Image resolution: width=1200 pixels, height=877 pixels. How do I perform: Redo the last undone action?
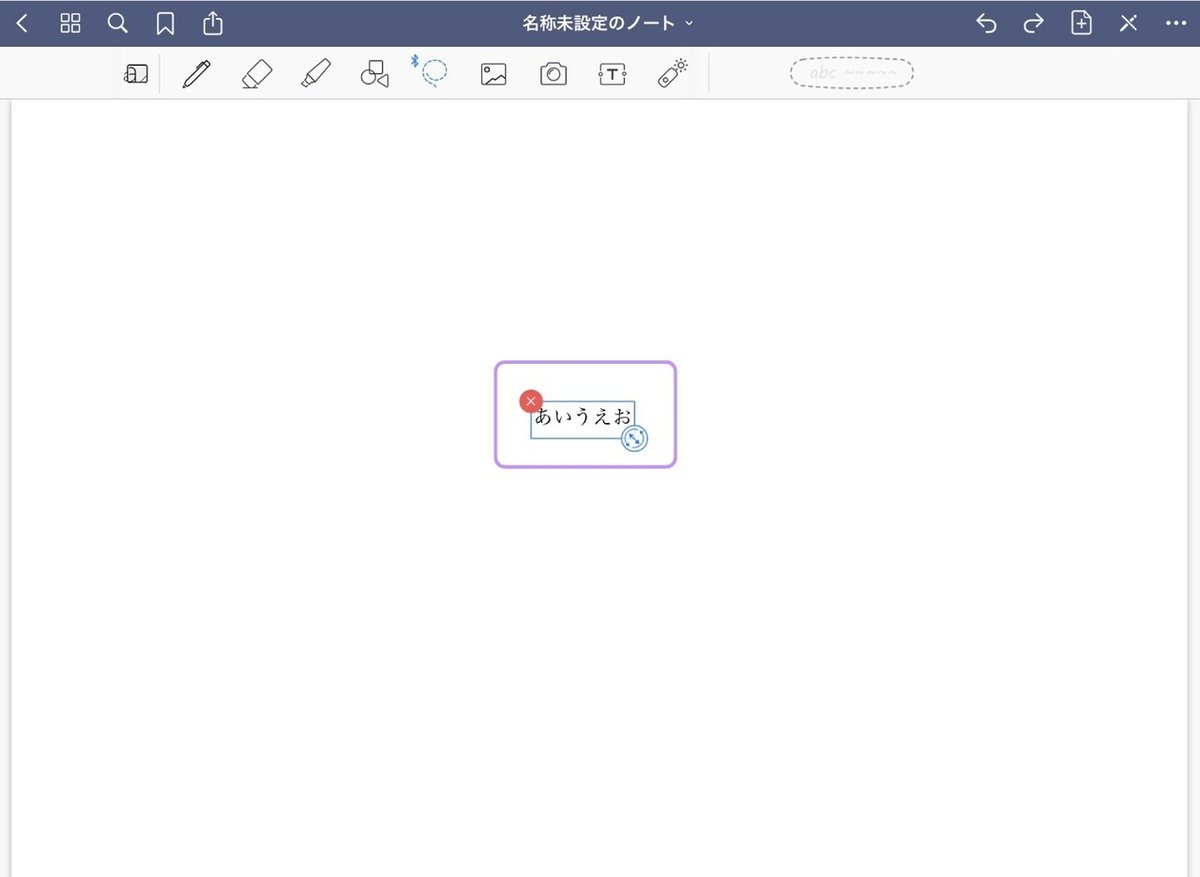tap(1033, 23)
